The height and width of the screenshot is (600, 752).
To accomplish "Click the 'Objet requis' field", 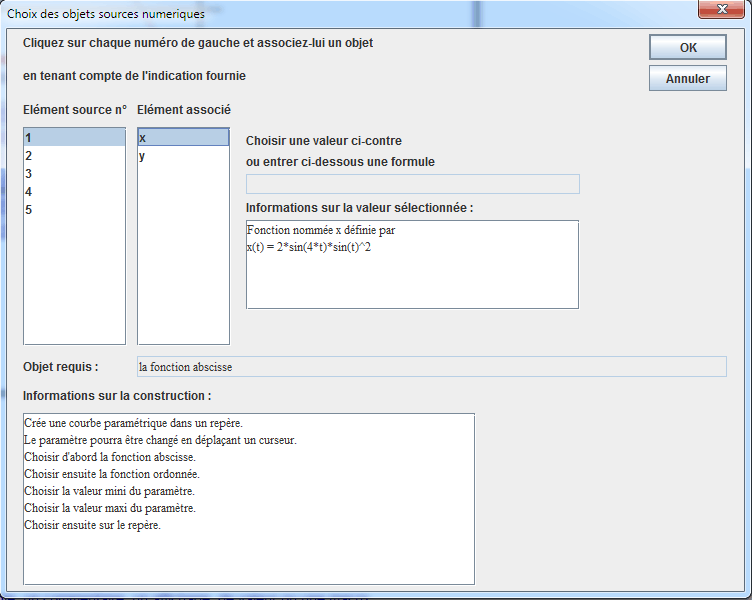I will click(432, 367).
